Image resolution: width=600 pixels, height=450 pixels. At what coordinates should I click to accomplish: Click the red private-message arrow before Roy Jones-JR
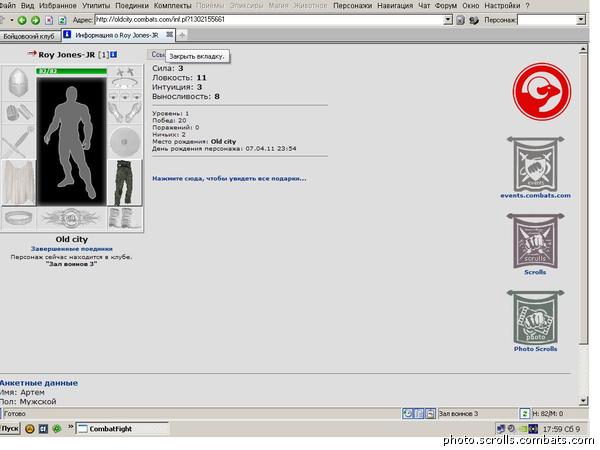pyautogui.click(x=32, y=54)
